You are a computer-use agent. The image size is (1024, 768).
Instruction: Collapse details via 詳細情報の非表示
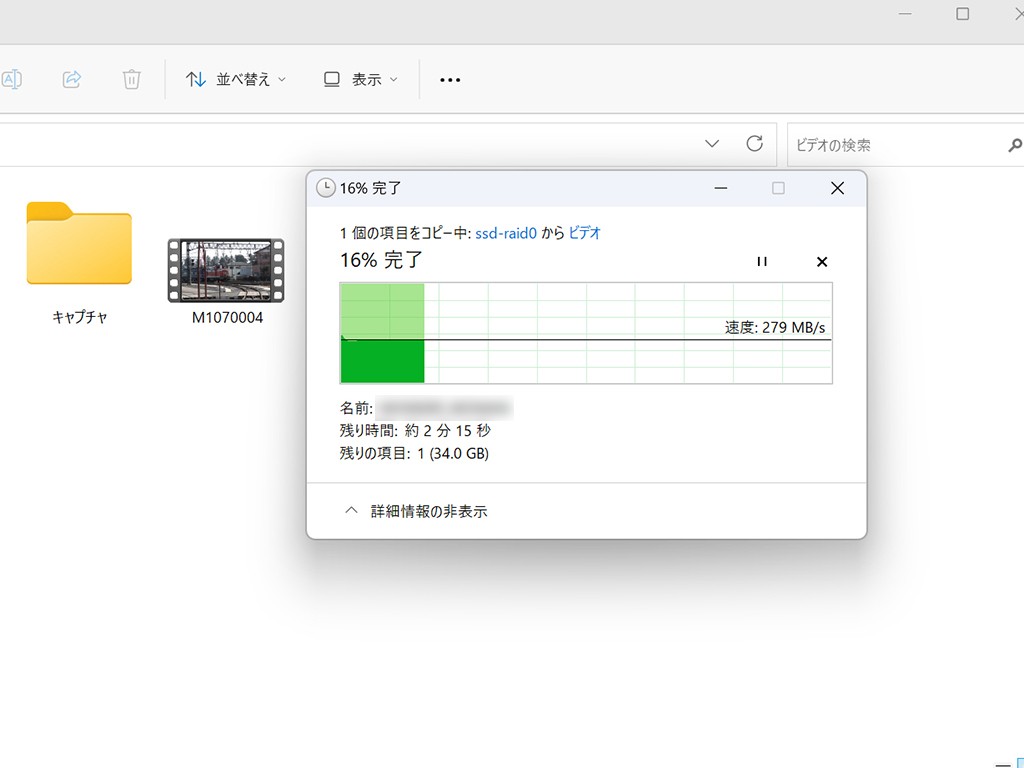click(417, 511)
